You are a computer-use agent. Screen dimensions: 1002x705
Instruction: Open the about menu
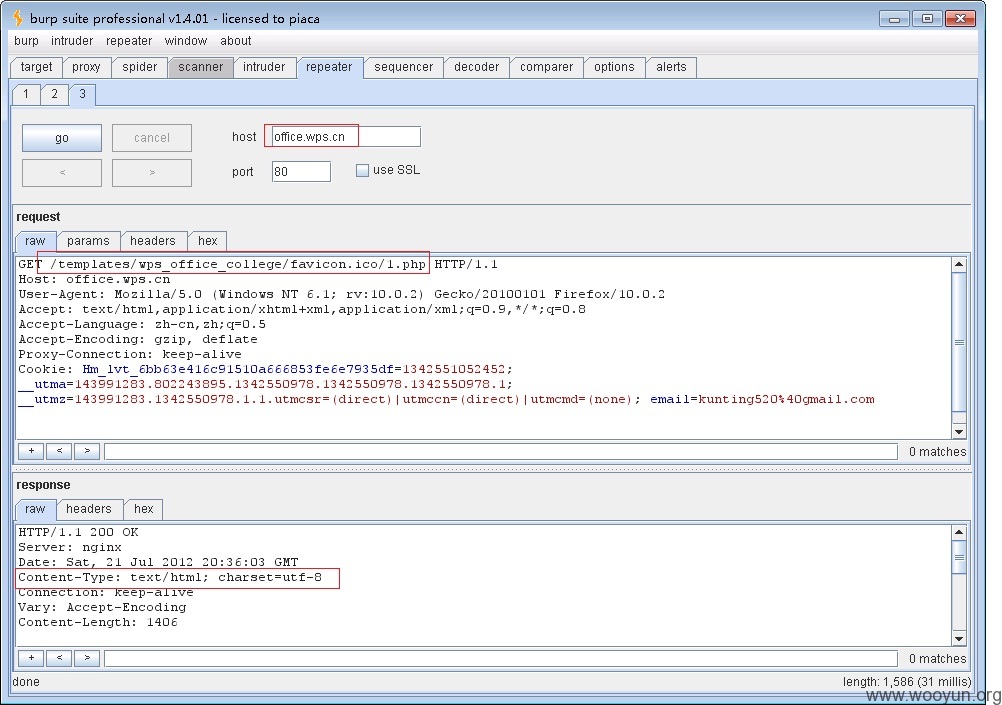[235, 41]
